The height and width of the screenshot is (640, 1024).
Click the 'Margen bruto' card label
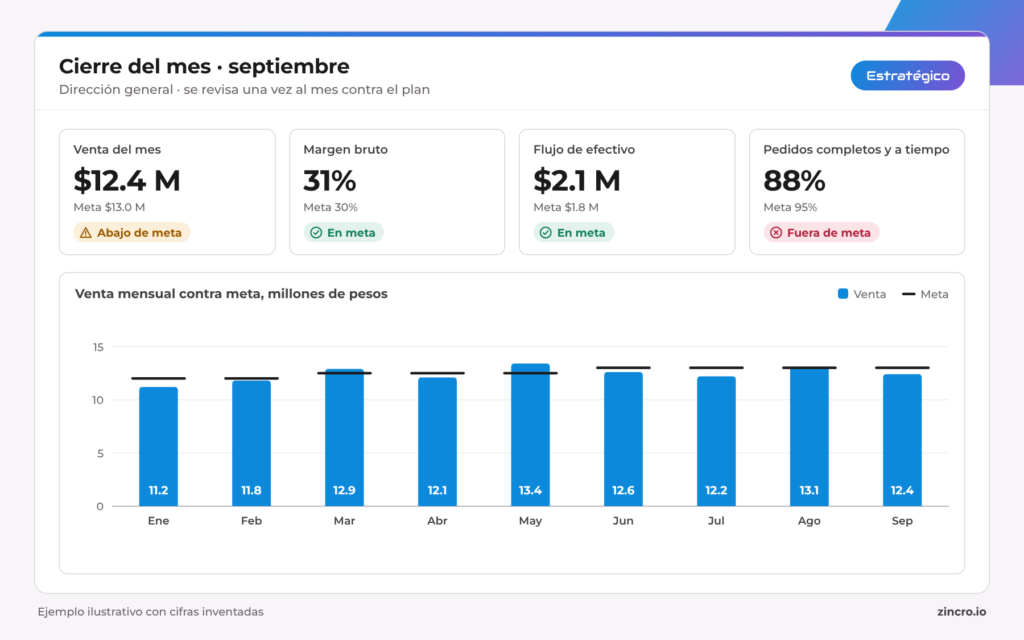pyautogui.click(x=345, y=150)
